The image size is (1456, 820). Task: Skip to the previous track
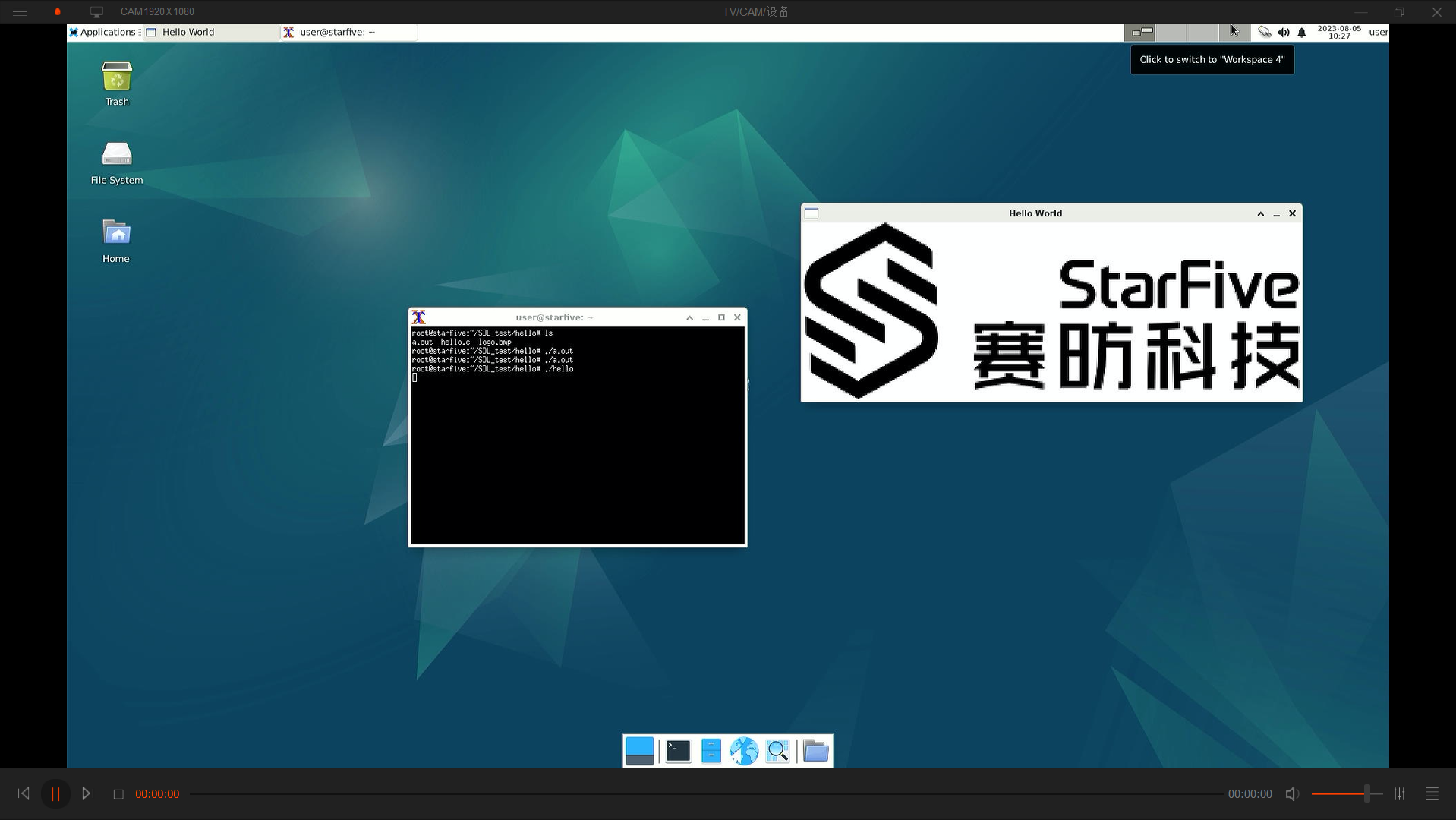24,793
